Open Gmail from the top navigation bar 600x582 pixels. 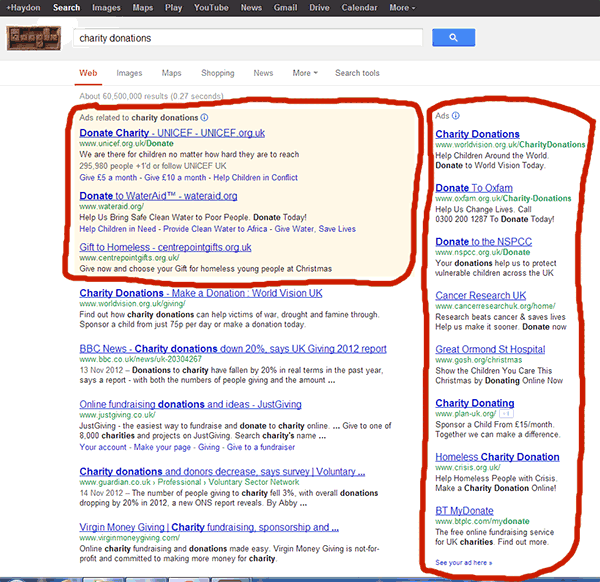[x=285, y=8]
